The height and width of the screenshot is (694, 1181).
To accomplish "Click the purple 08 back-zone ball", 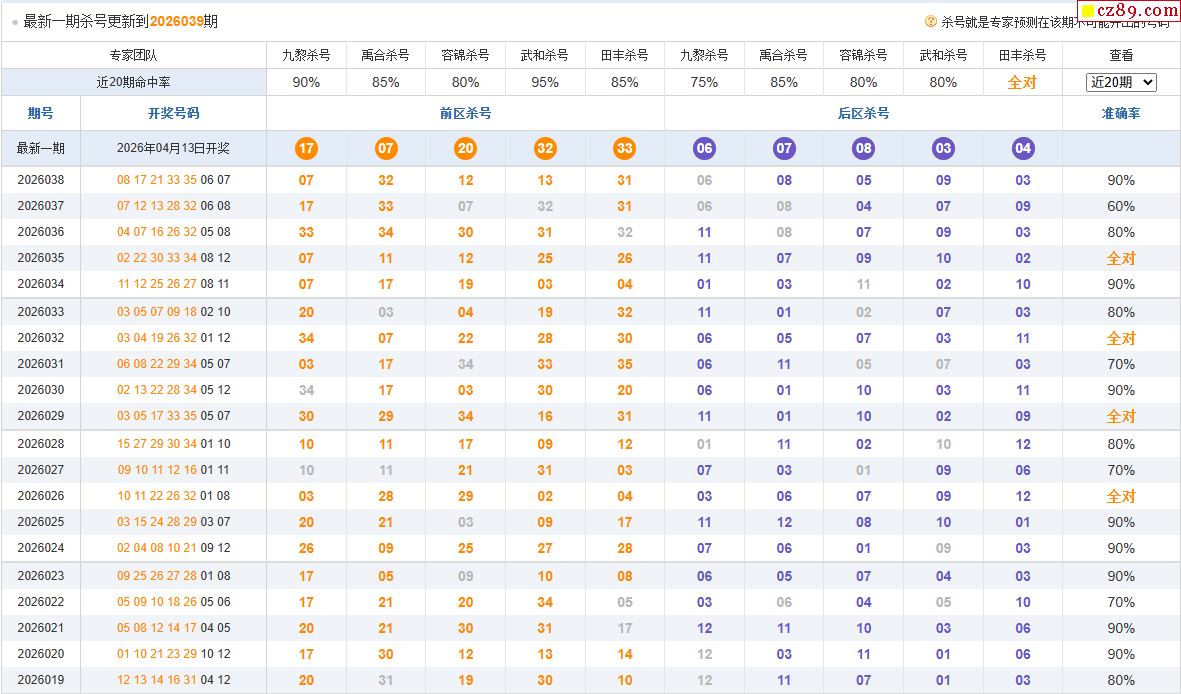I will click(864, 149).
